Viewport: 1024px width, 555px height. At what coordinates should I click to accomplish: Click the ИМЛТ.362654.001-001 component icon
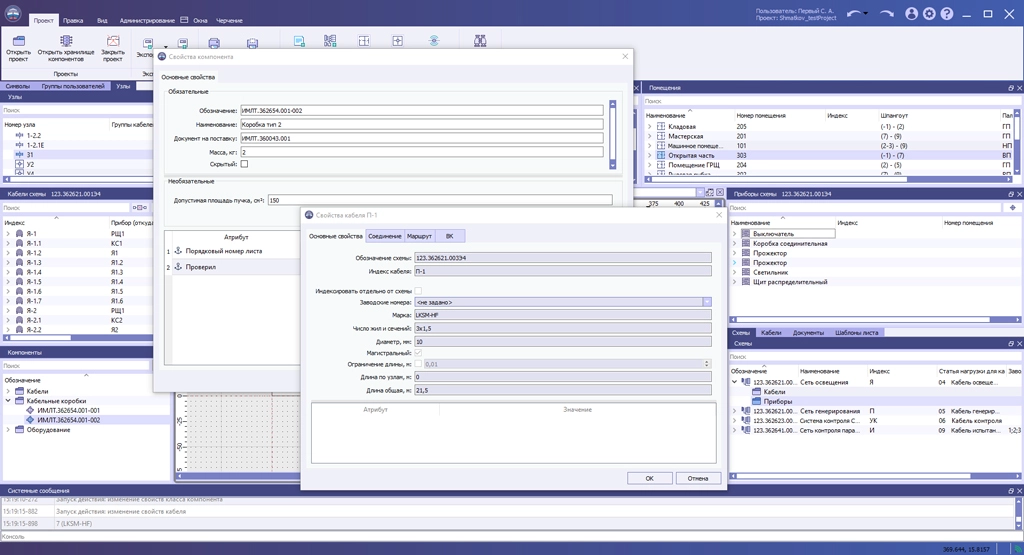tap(29, 411)
